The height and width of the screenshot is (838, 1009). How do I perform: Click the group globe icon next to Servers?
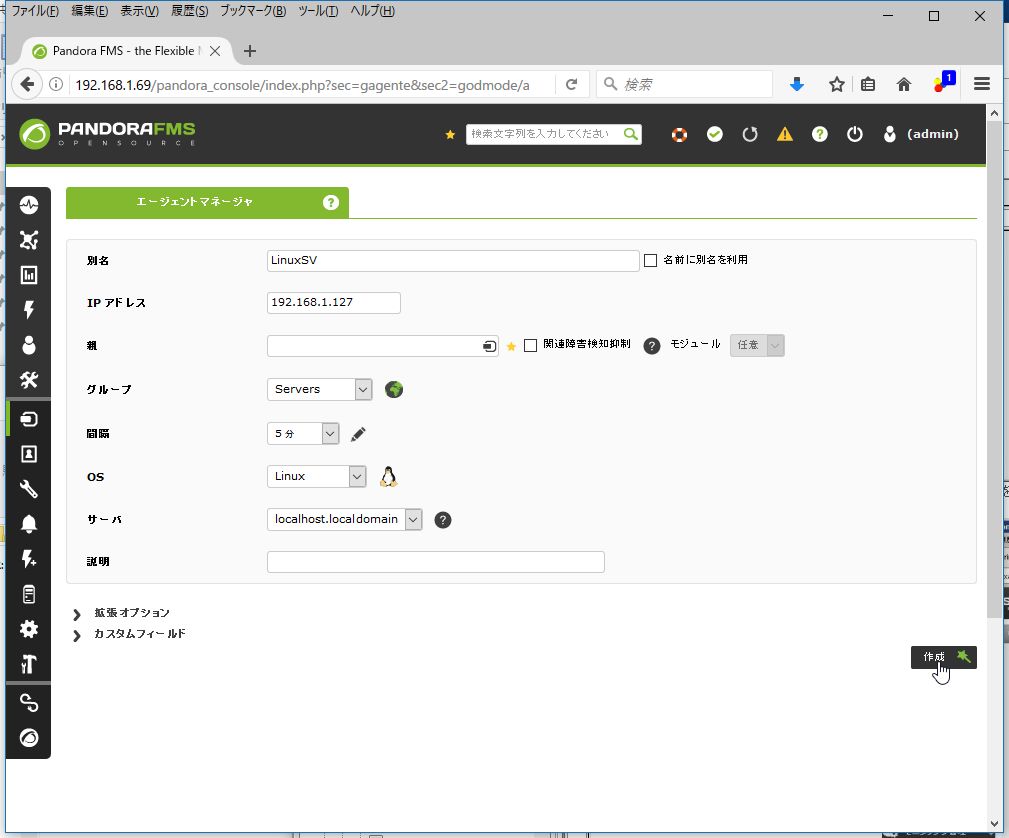[394, 389]
